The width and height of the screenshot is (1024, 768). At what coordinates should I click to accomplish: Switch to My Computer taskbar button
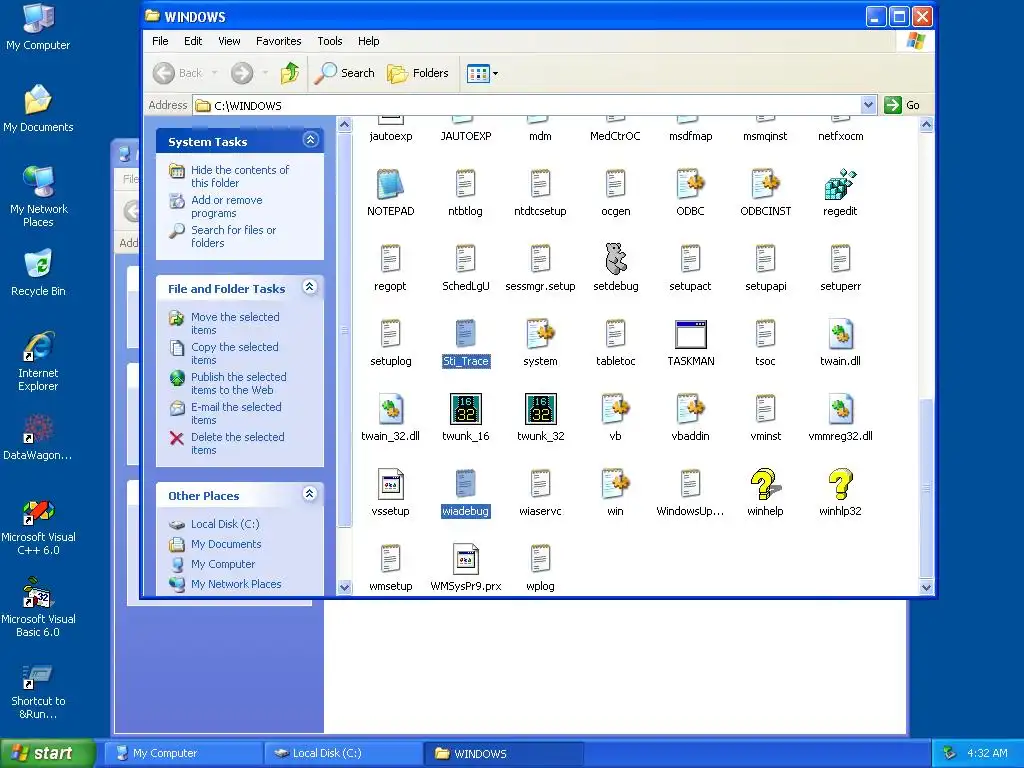click(x=186, y=753)
